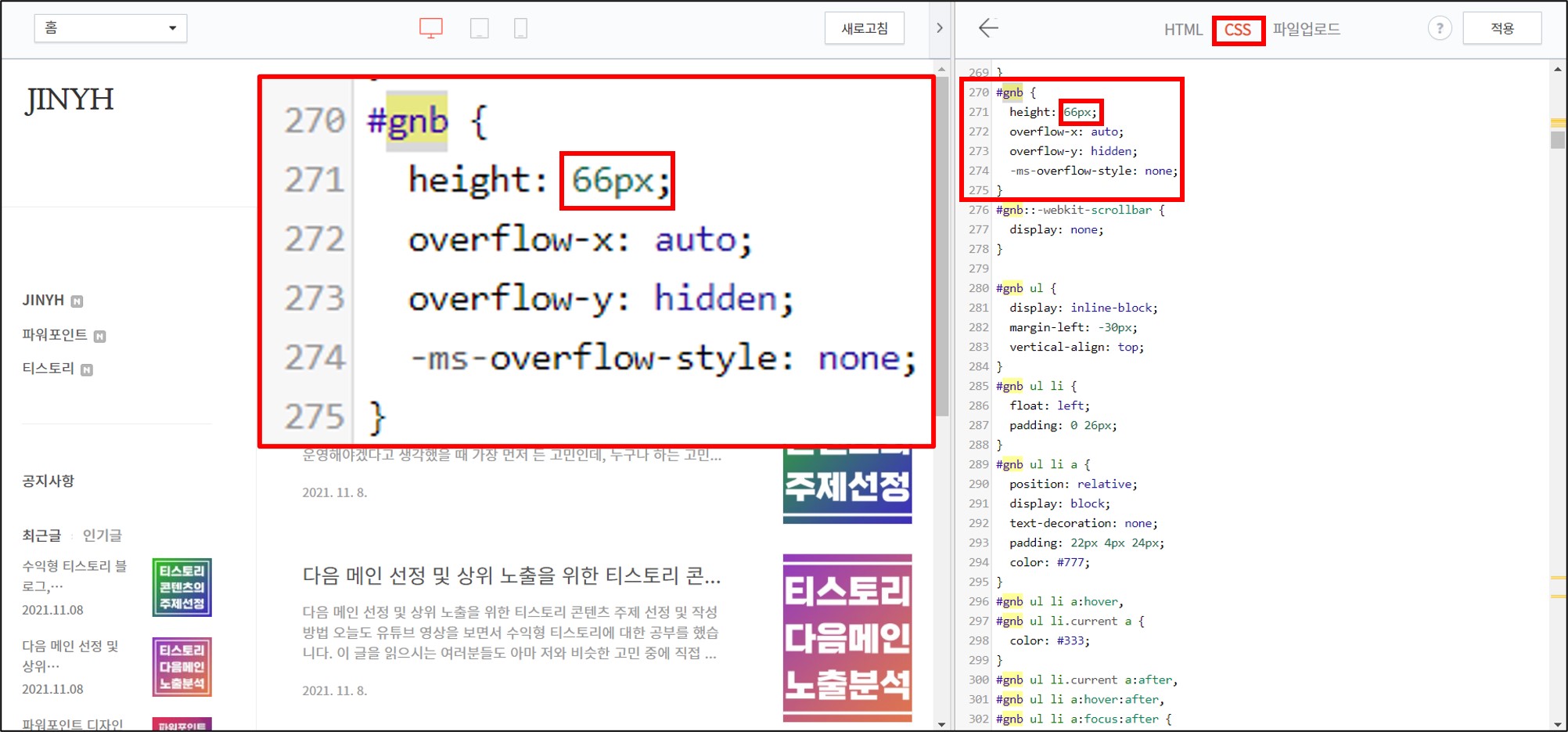Select the 인기글 popular posts tab
The image size is (1568, 732).
pos(102,535)
